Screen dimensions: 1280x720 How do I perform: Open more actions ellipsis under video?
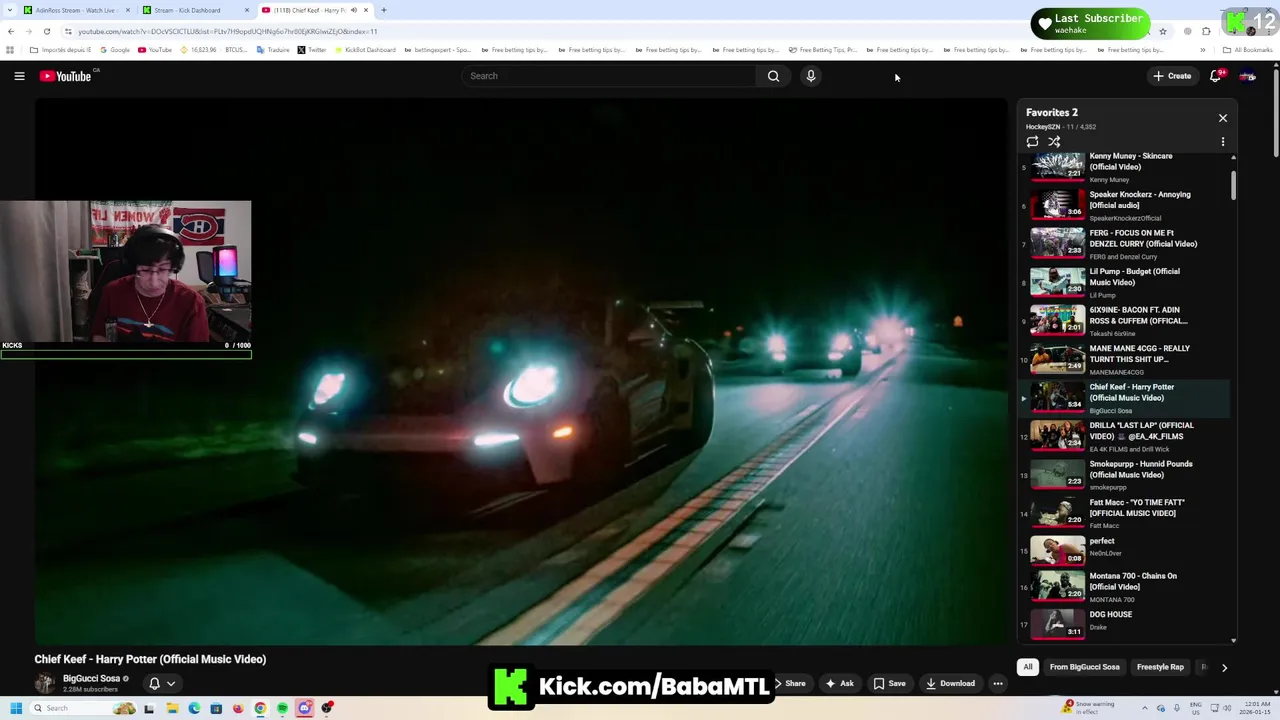997,684
